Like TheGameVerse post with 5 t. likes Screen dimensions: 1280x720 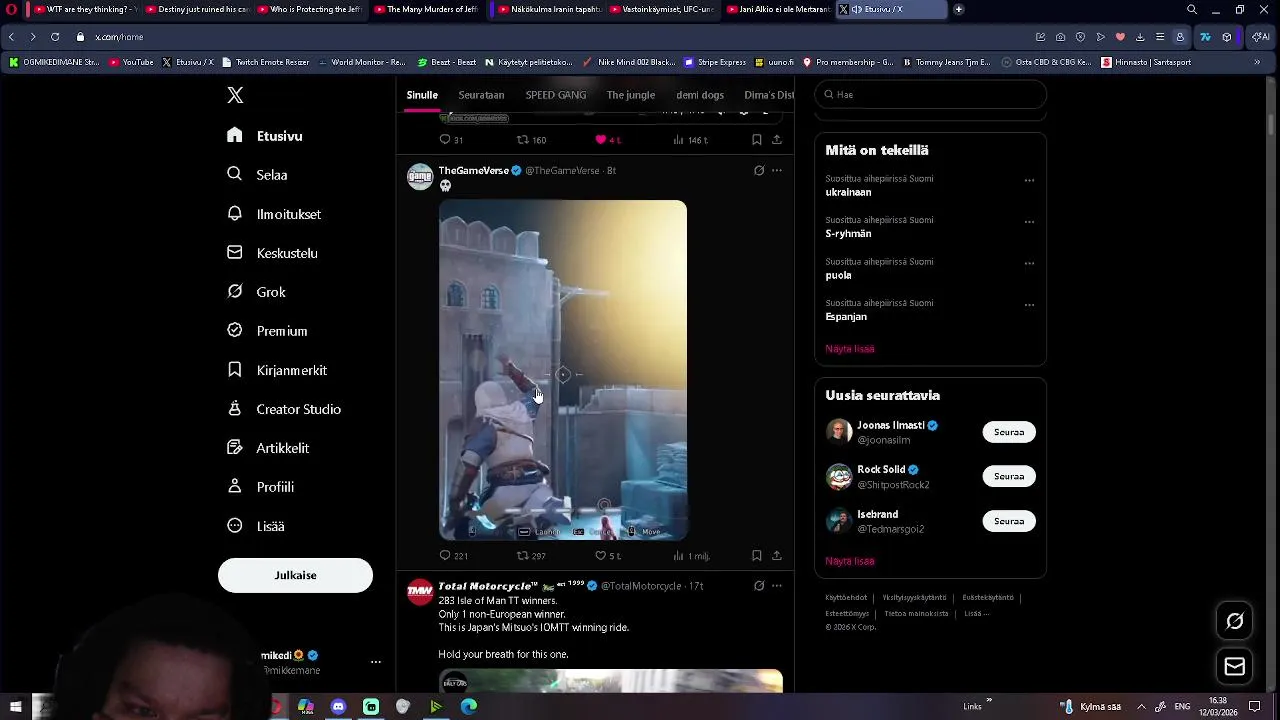tap(608, 556)
